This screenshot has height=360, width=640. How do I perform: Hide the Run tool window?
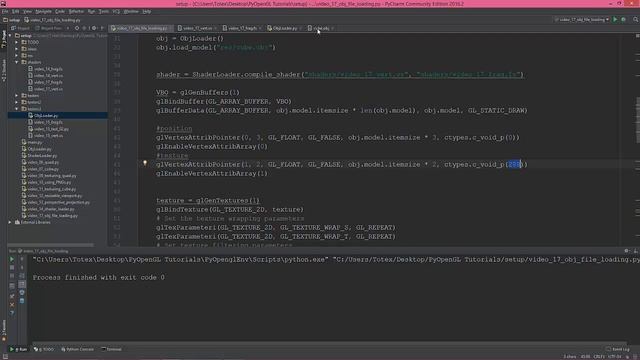click(x=636, y=251)
